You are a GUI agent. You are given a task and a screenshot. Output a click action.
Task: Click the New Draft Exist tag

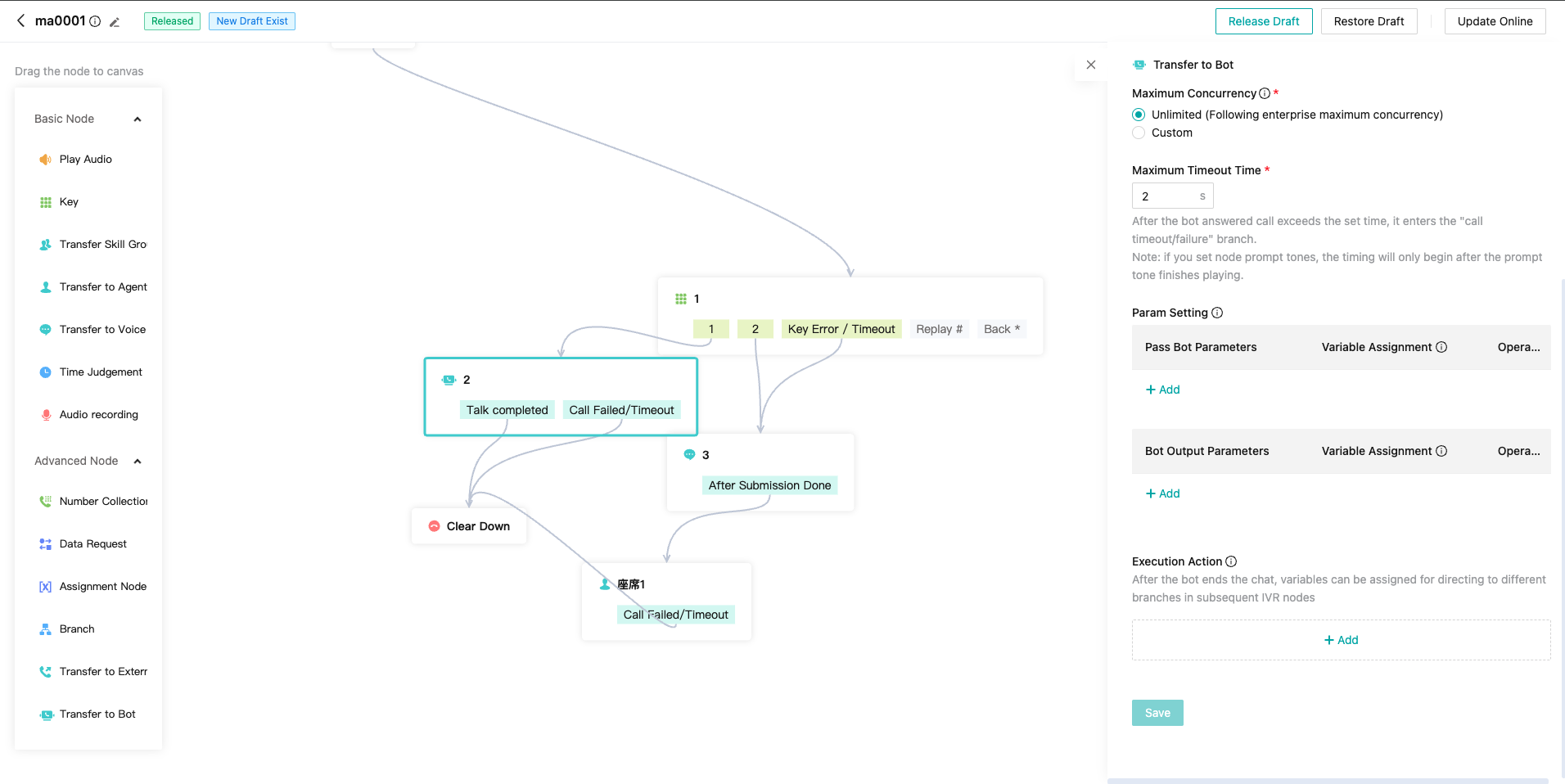click(252, 21)
